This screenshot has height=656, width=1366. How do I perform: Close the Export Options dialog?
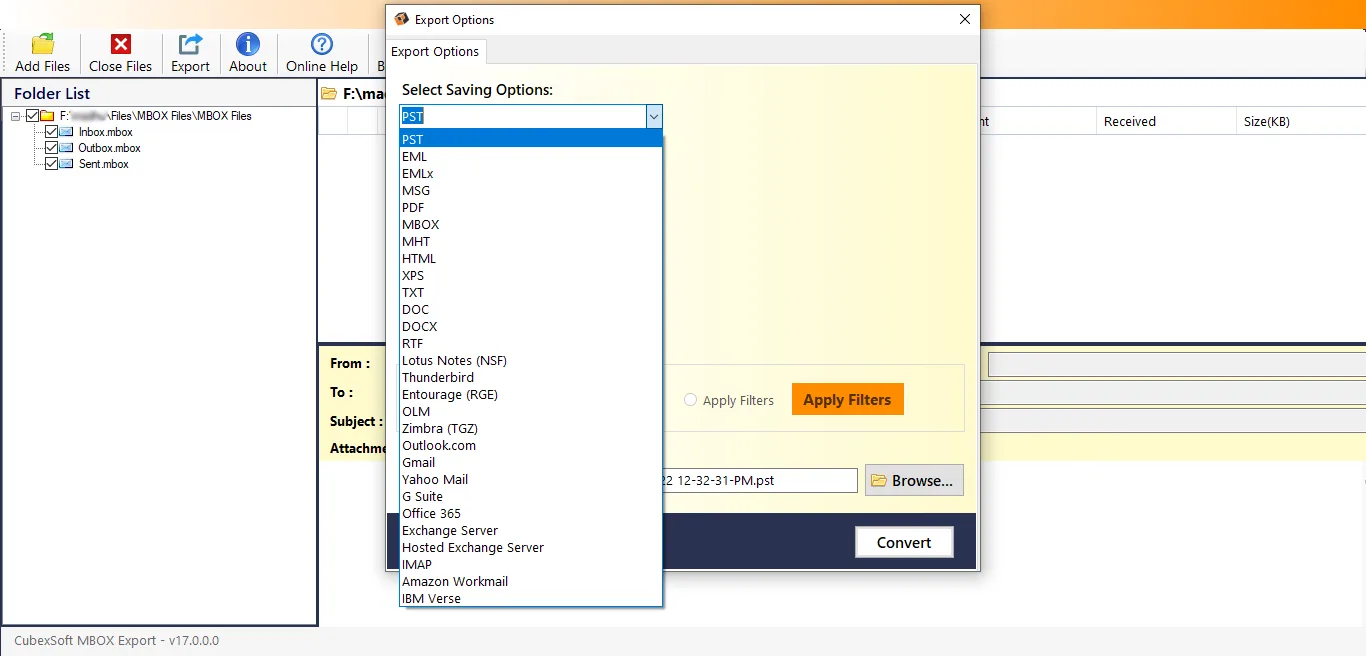tap(964, 19)
